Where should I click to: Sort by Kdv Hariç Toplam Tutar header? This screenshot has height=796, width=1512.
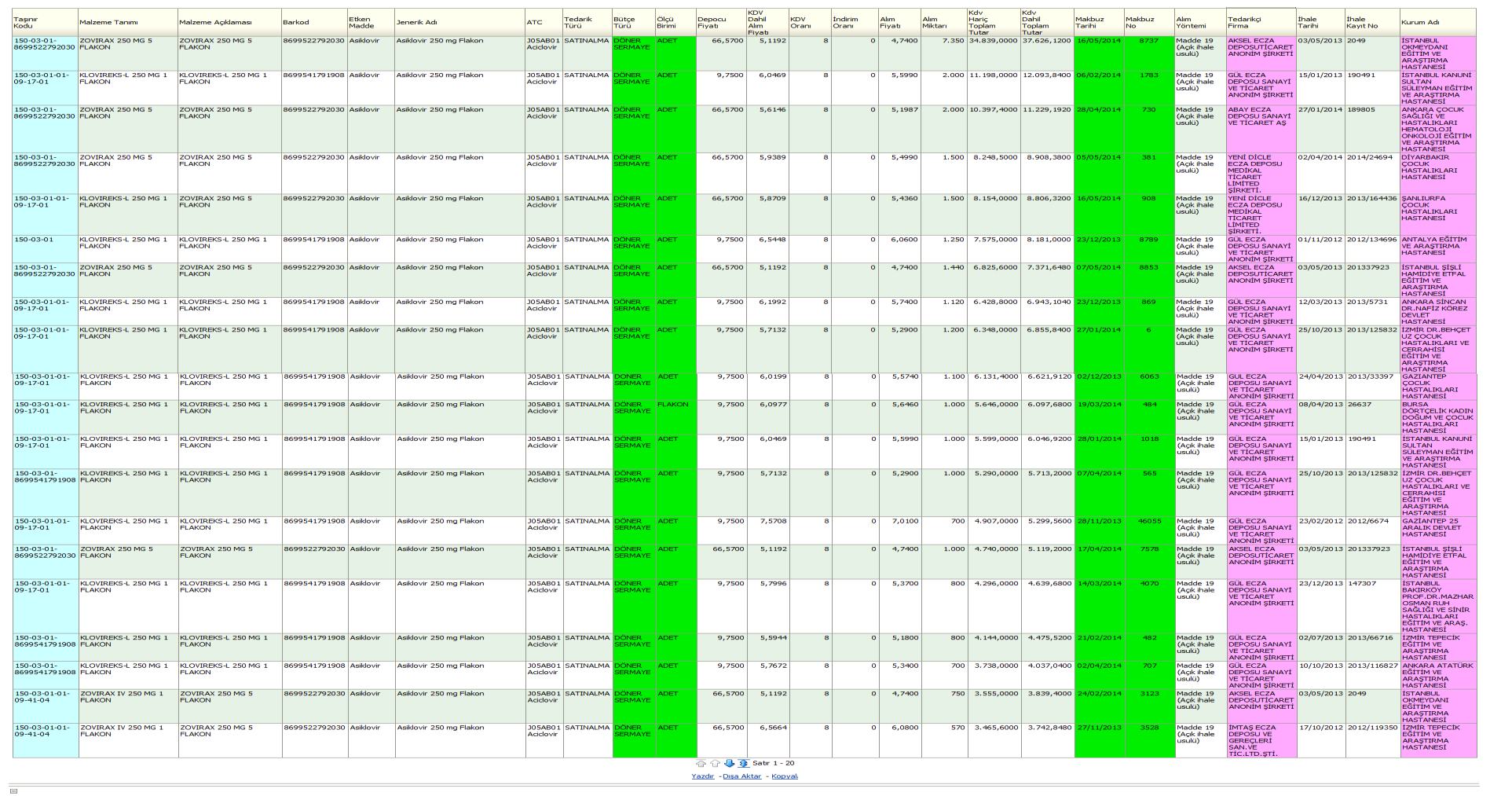click(993, 22)
